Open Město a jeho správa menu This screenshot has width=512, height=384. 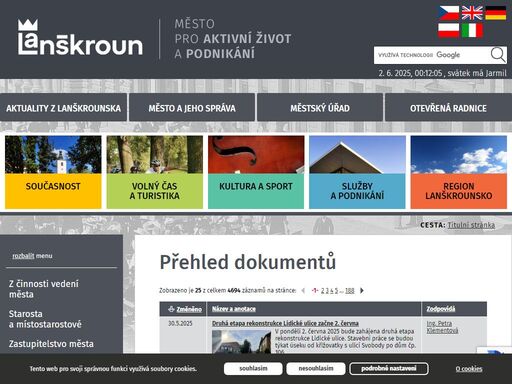click(192, 108)
